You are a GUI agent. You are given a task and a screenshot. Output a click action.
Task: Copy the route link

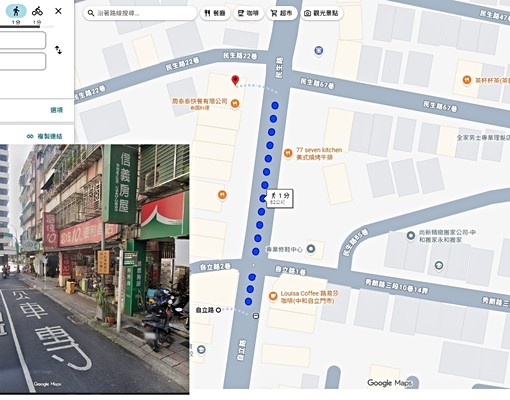click(x=45, y=136)
